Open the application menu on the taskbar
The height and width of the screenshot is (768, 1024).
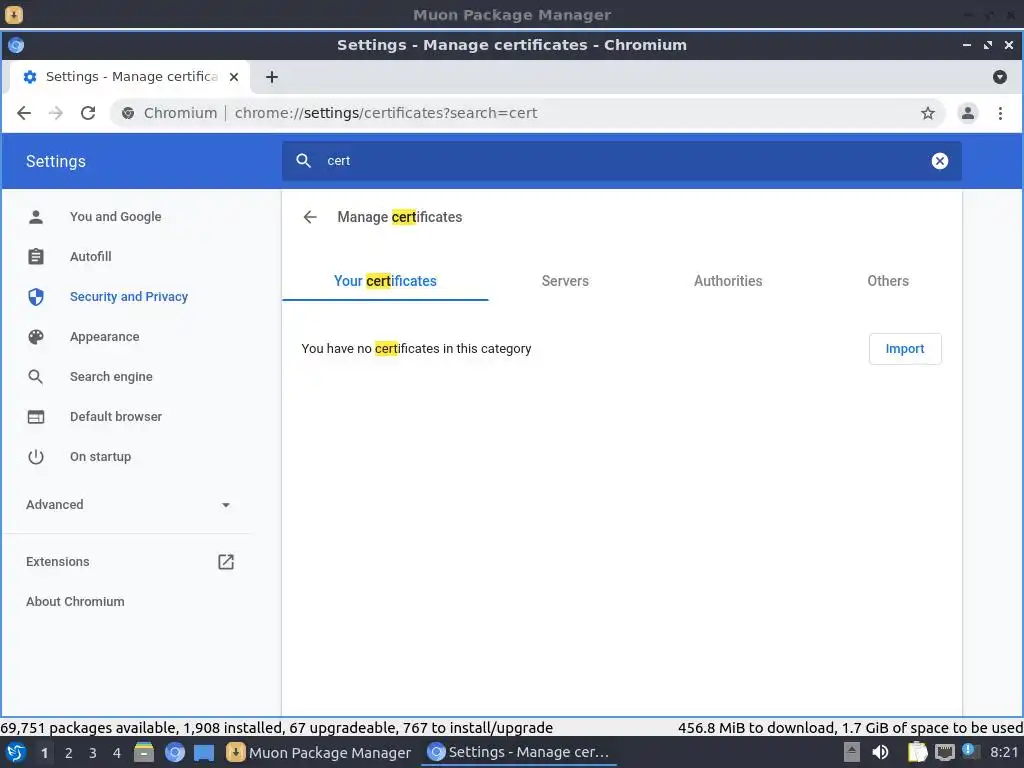click(16, 752)
